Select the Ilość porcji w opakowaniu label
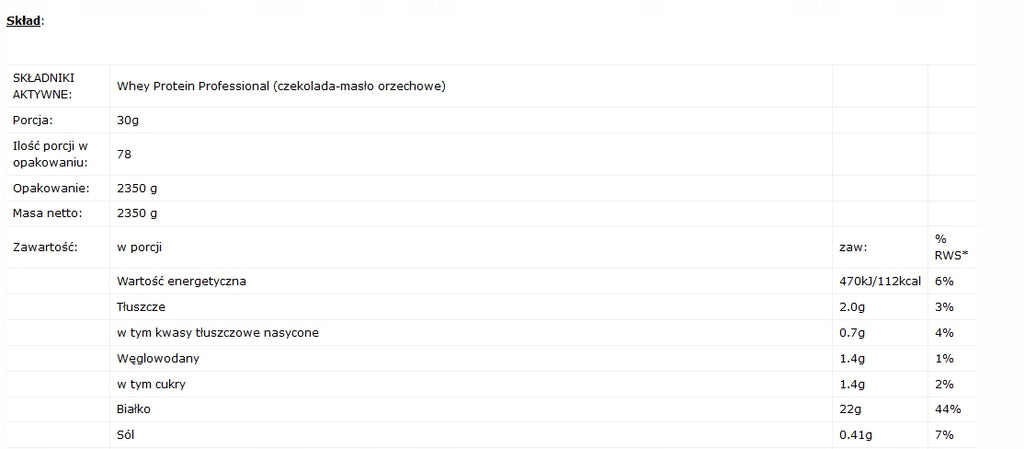 click(50, 154)
